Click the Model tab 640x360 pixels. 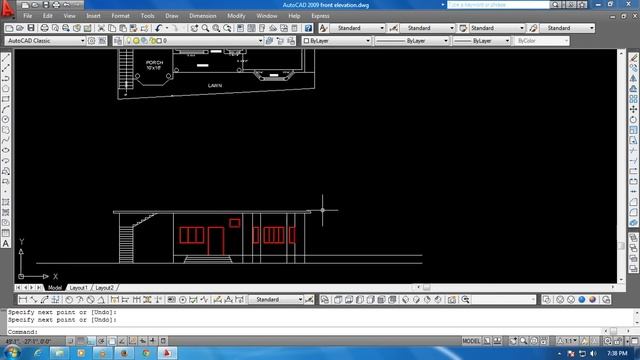tap(55, 288)
